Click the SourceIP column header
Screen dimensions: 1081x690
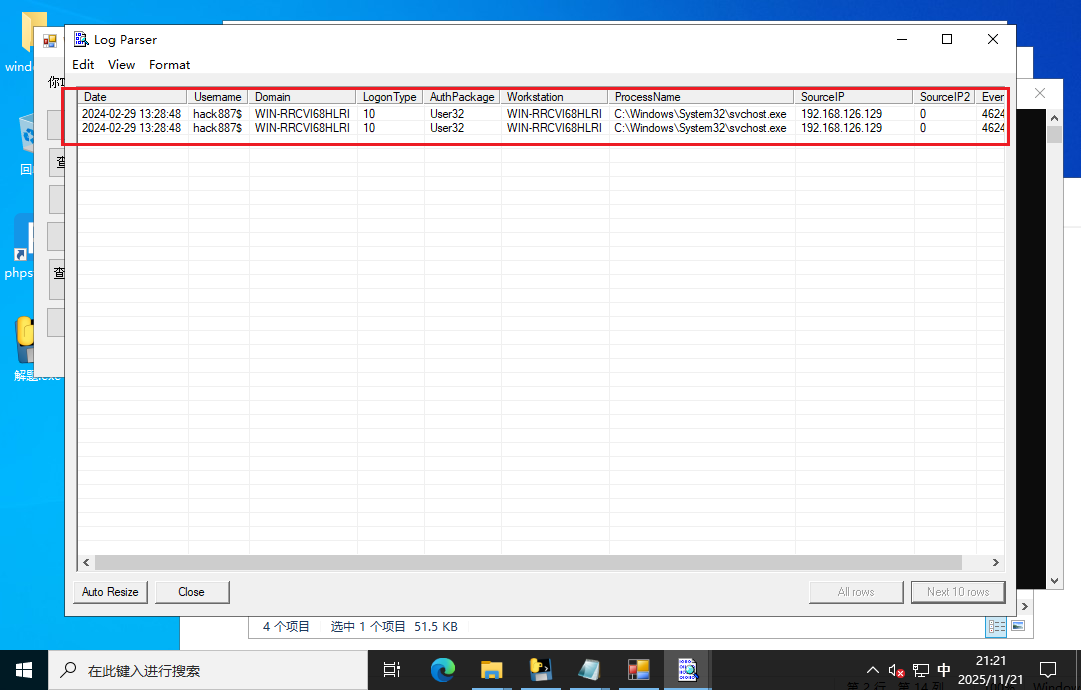pyautogui.click(x=853, y=97)
